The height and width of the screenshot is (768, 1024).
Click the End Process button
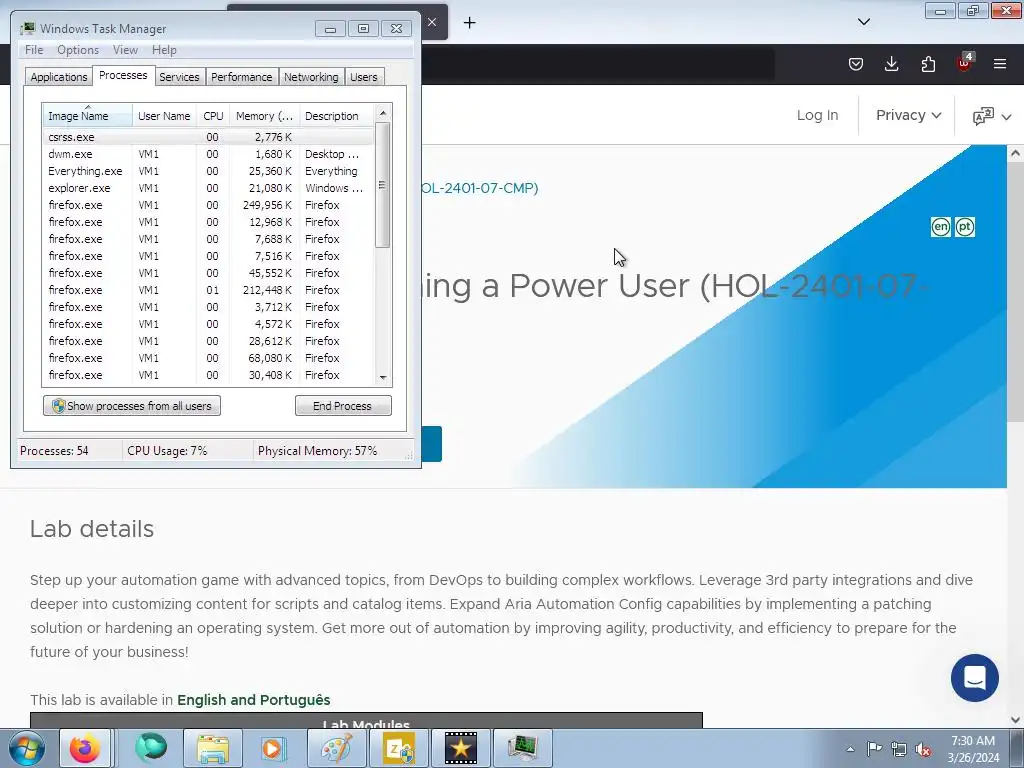tap(343, 406)
